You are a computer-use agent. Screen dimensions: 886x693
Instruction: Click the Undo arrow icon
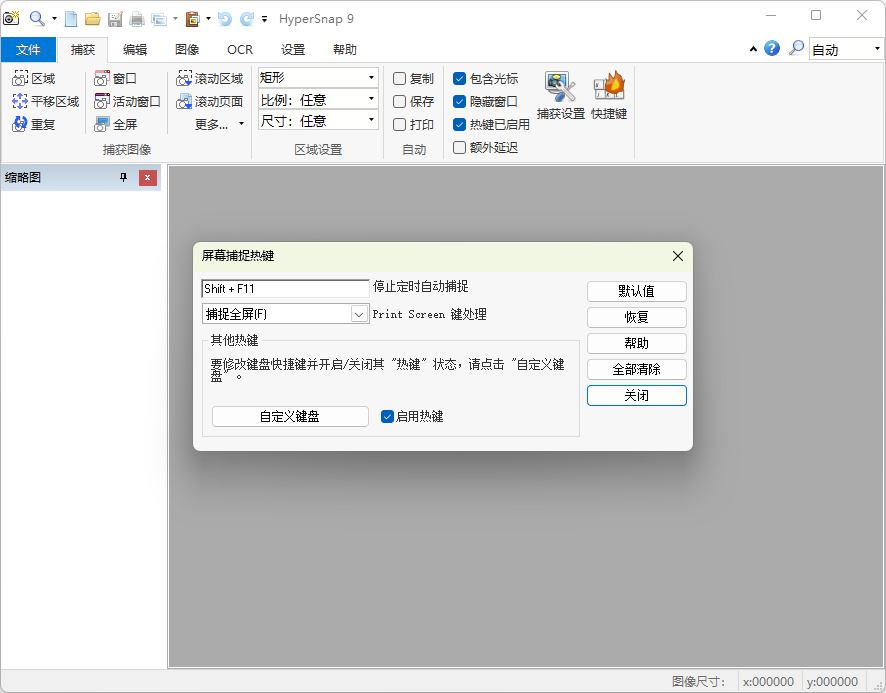(225, 19)
